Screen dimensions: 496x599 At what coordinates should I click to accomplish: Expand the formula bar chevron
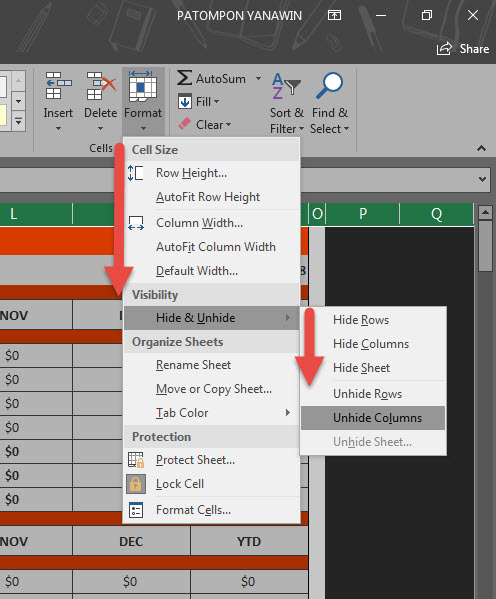tap(483, 179)
